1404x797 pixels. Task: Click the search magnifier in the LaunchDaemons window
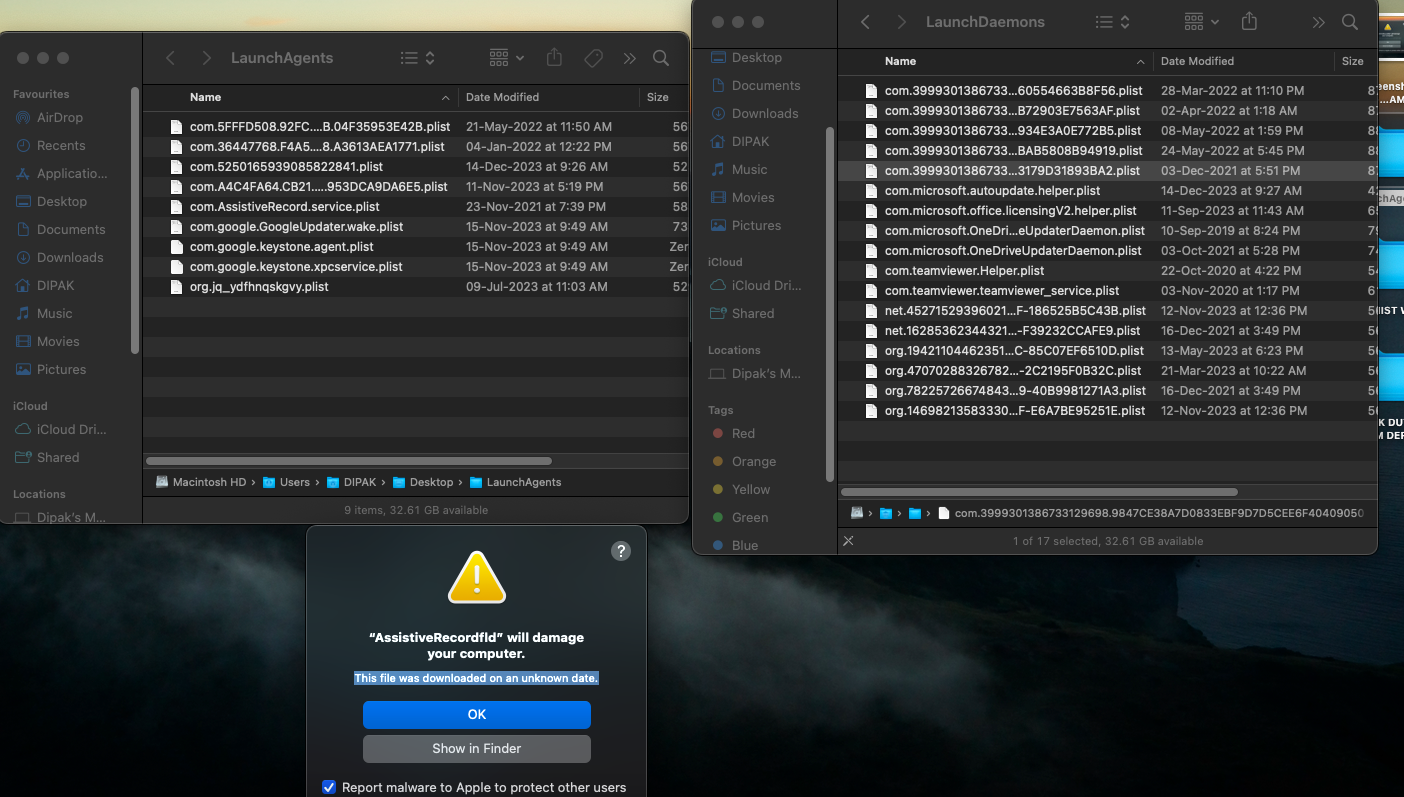click(1350, 21)
